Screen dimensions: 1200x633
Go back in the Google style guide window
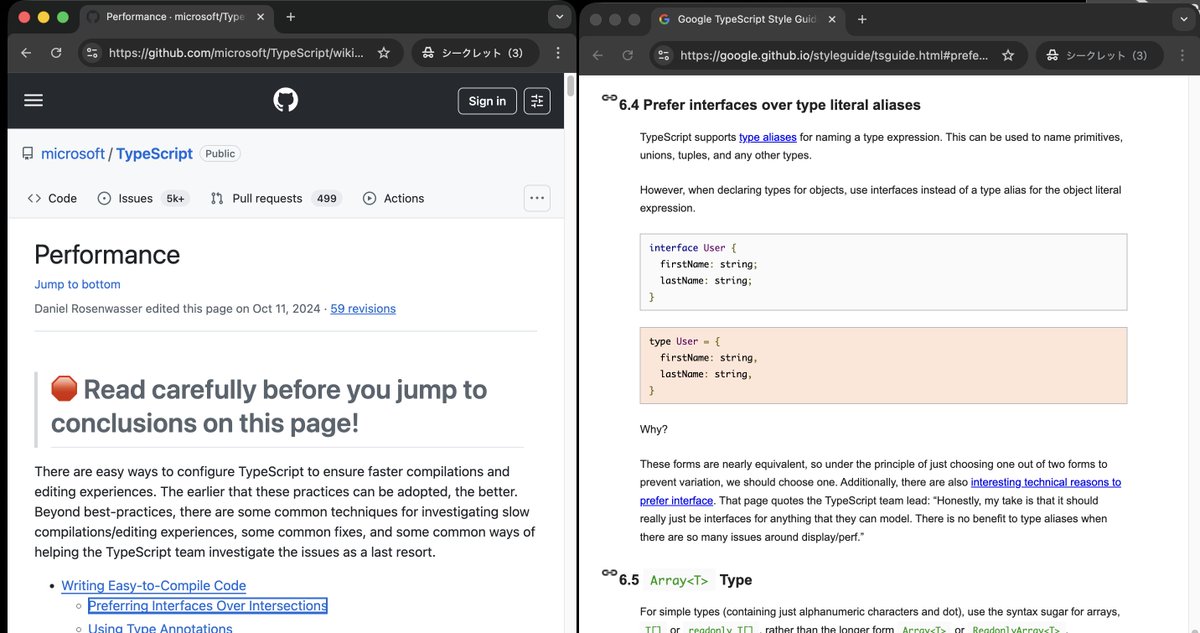point(597,55)
